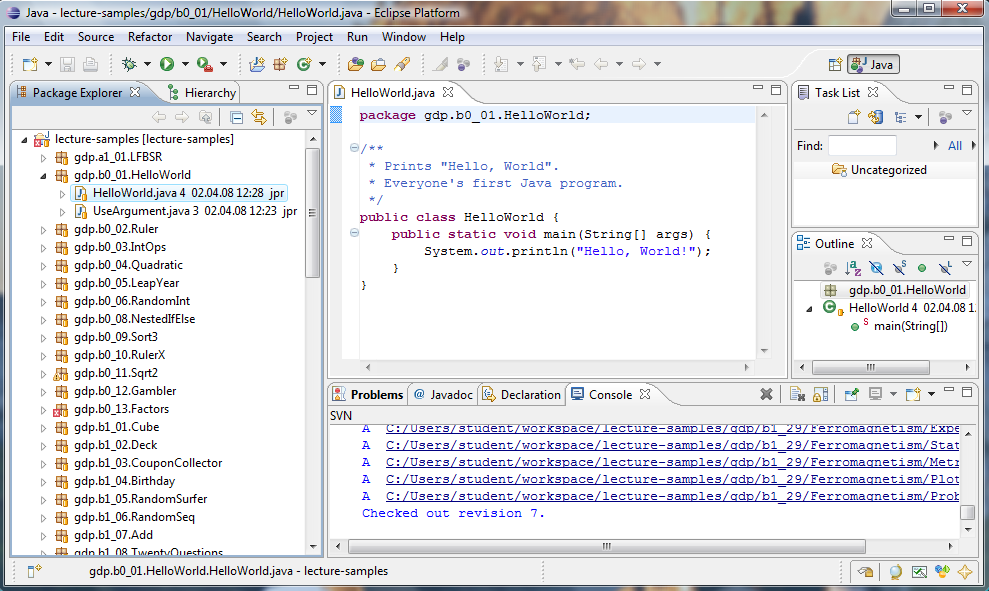Switch to the Javadoc tab
Image resolution: width=989 pixels, height=591 pixels.
point(443,395)
